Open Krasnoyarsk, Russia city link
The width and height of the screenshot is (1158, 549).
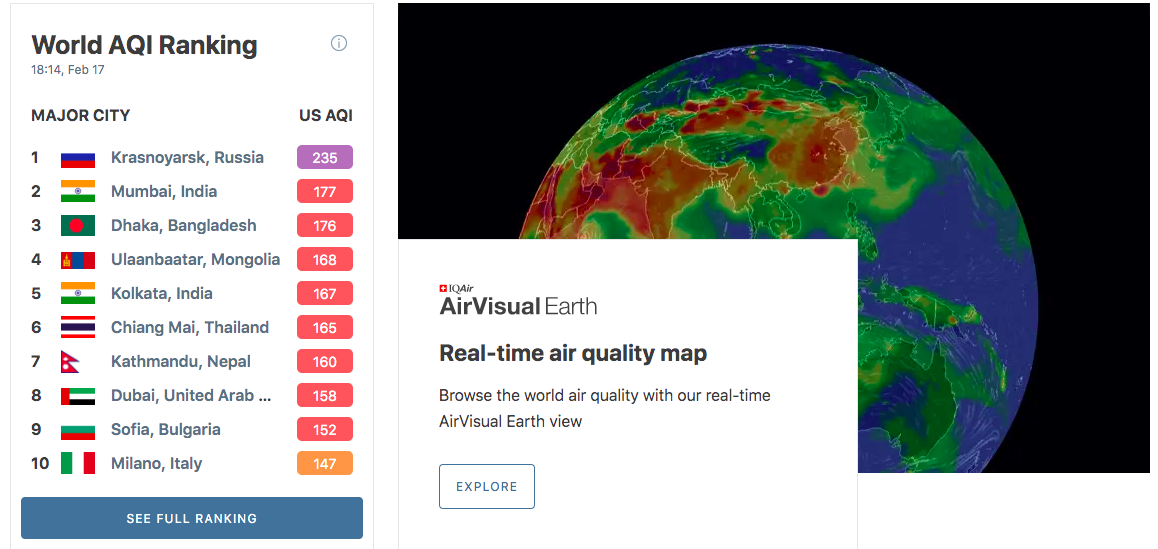point(187,157)
